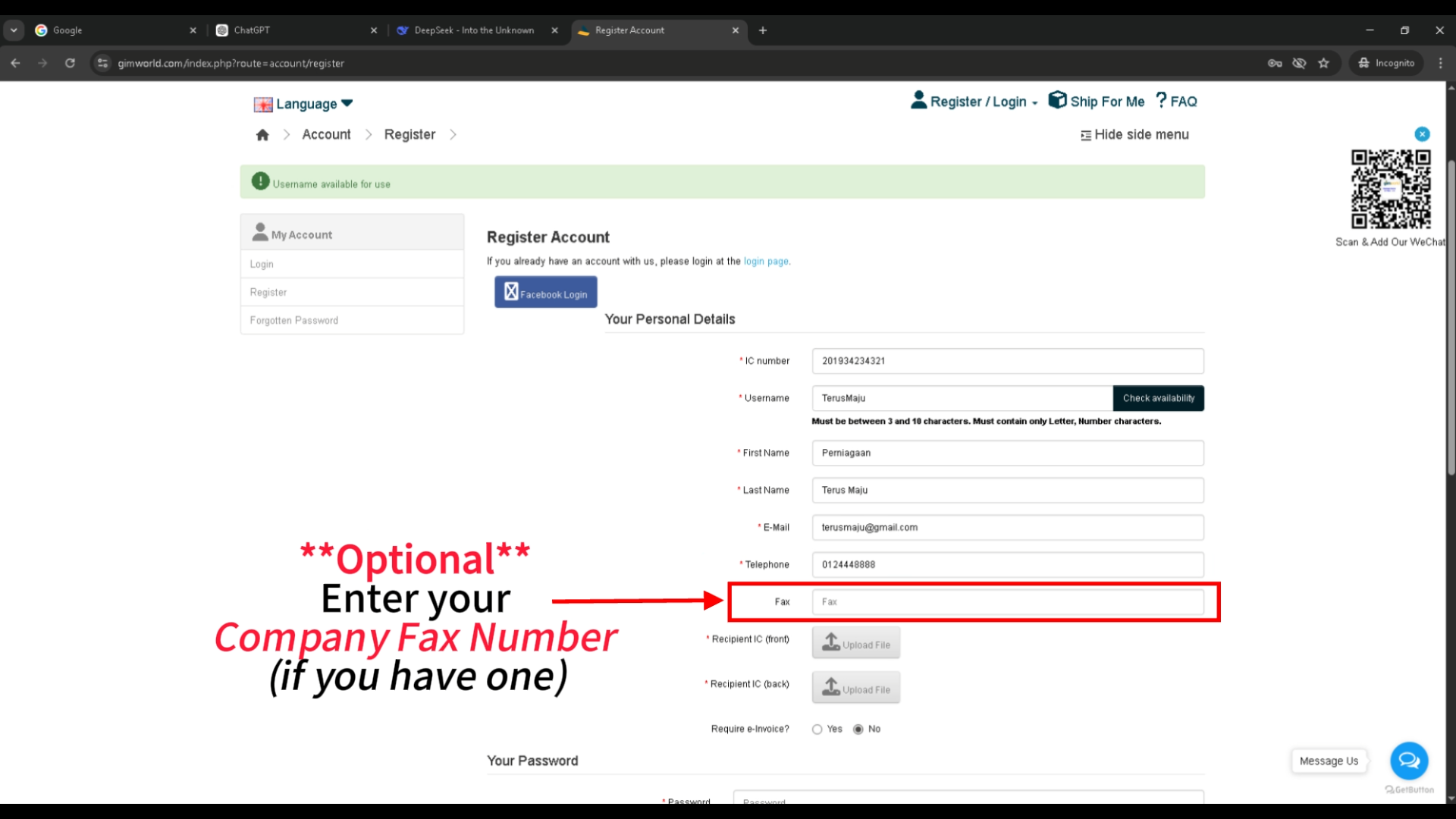
Task: Click into the Fax input field
Action: coord(1007,602)
